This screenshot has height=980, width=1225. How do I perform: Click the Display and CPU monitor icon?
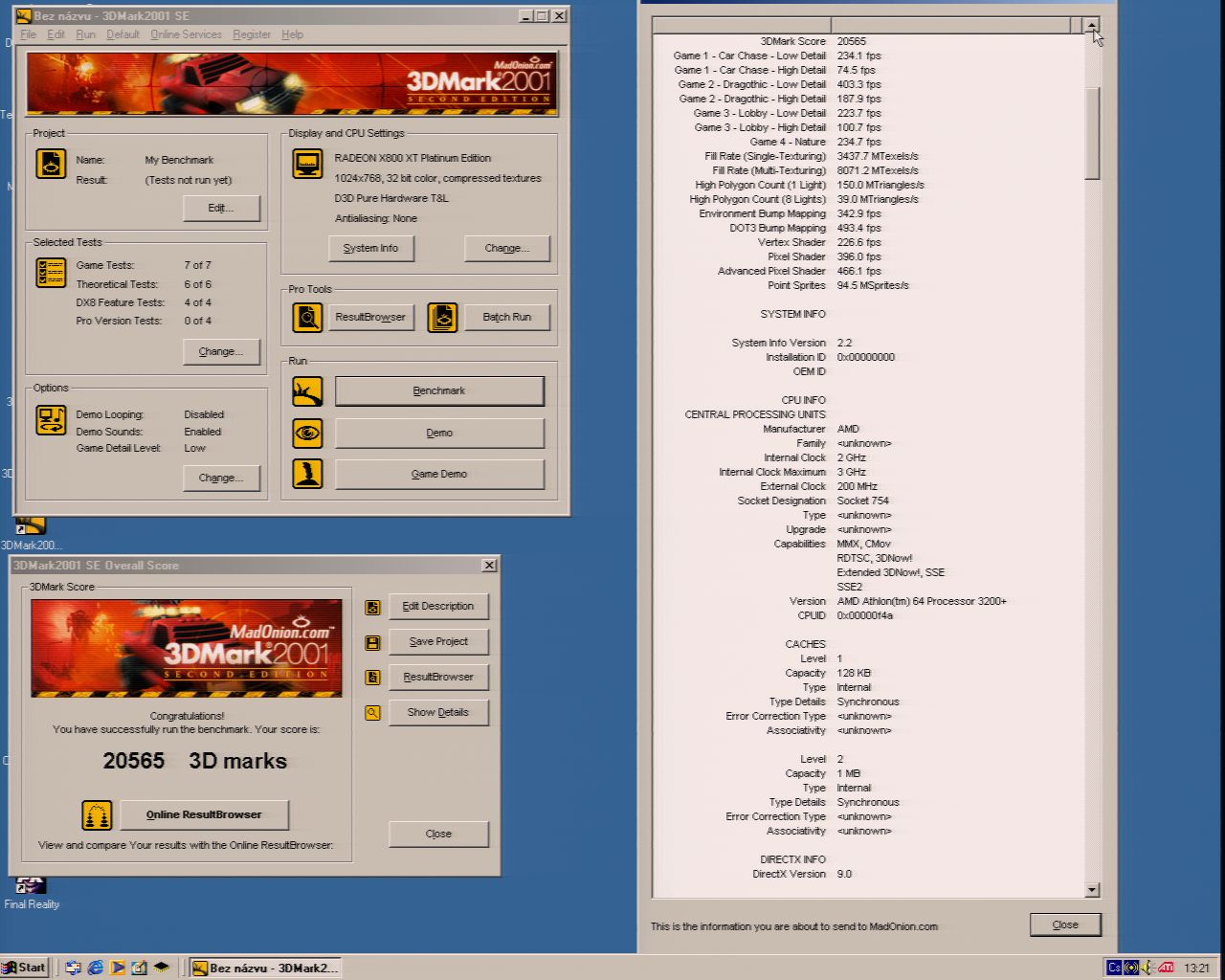click(307, 164)
